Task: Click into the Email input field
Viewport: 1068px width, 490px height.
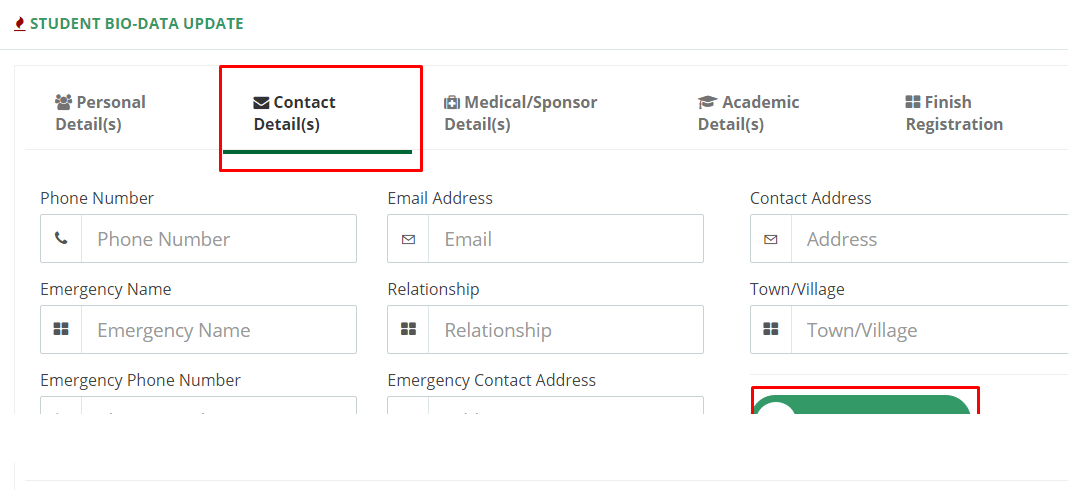Action: [x=565, y=239]
